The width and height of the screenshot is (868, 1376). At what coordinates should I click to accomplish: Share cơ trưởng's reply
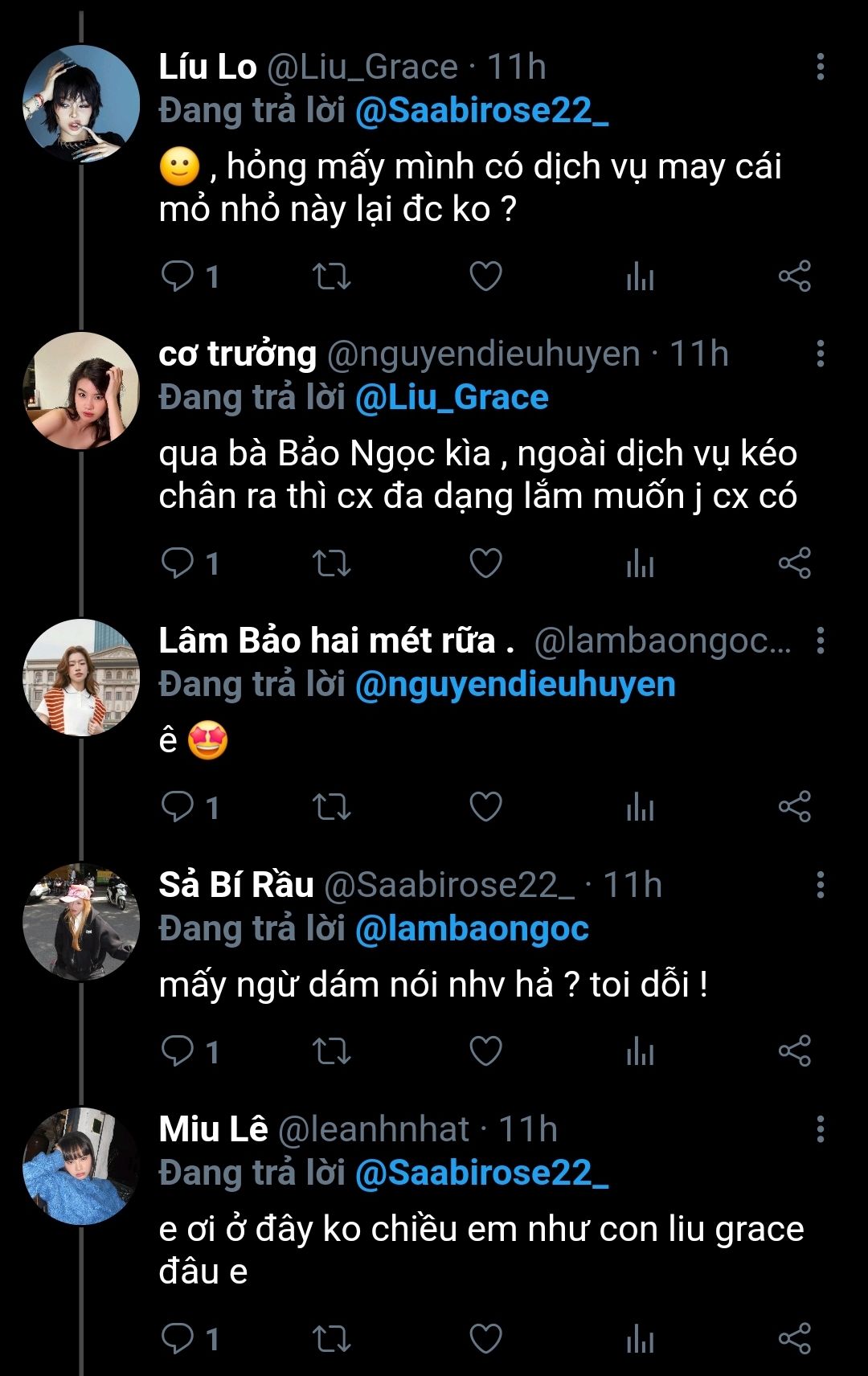(794, 563)
